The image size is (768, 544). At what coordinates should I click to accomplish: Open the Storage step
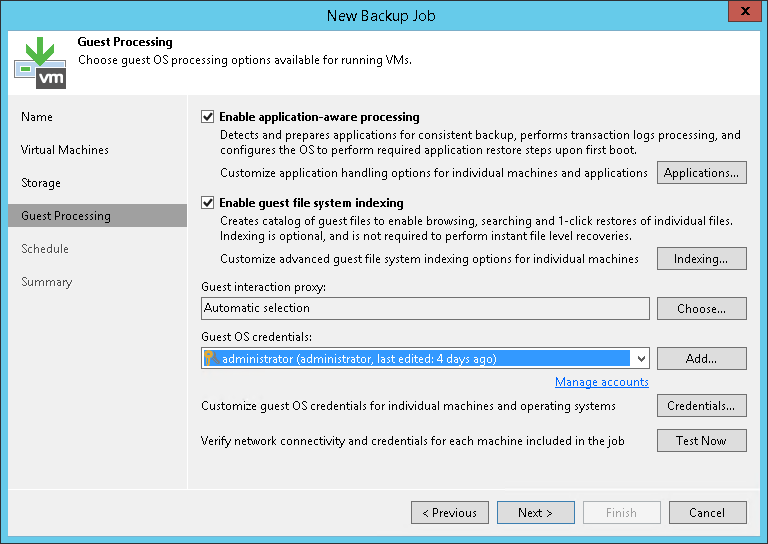pos(41,183)
